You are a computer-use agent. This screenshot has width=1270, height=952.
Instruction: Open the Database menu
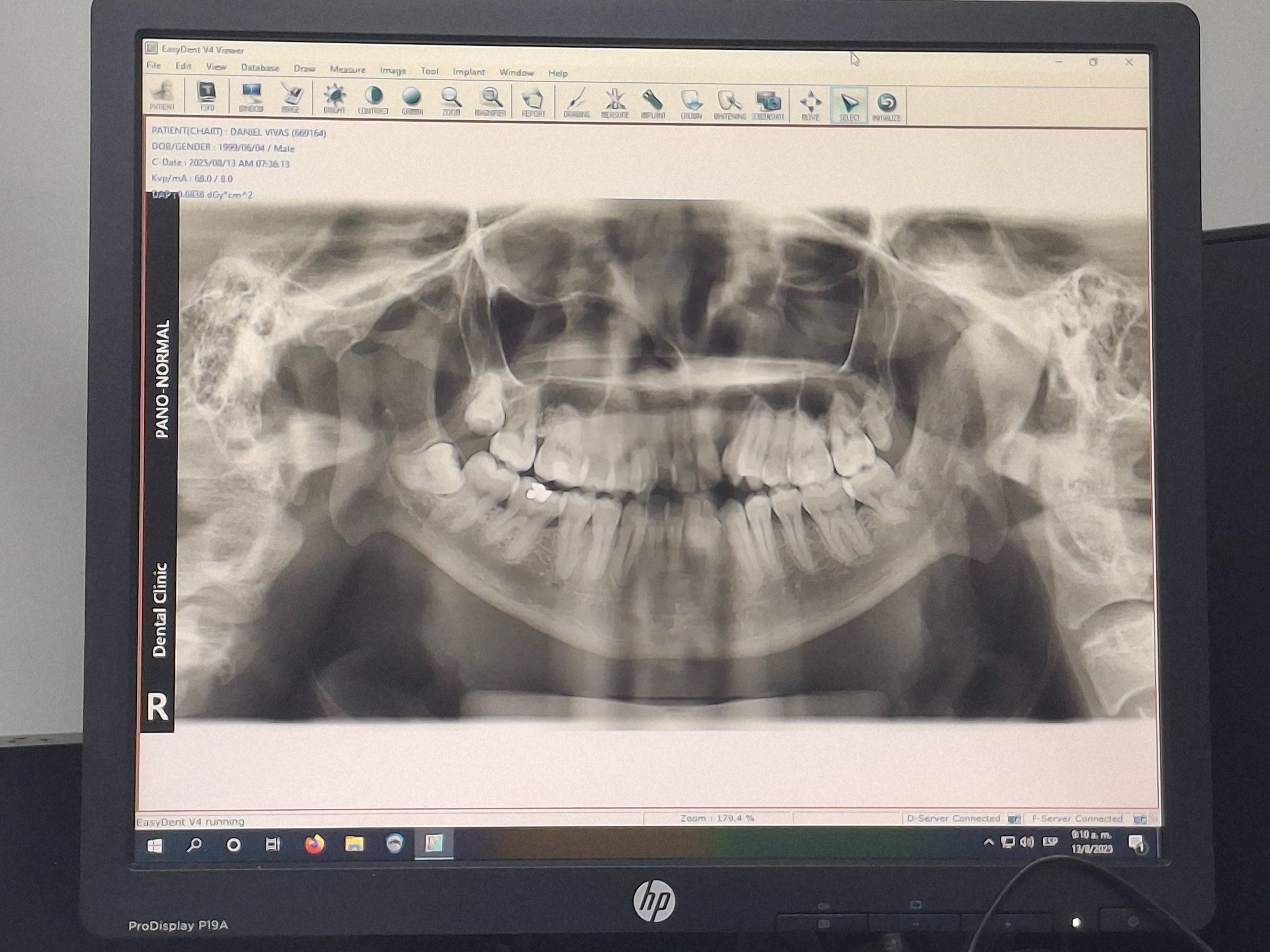coord(260,68)
